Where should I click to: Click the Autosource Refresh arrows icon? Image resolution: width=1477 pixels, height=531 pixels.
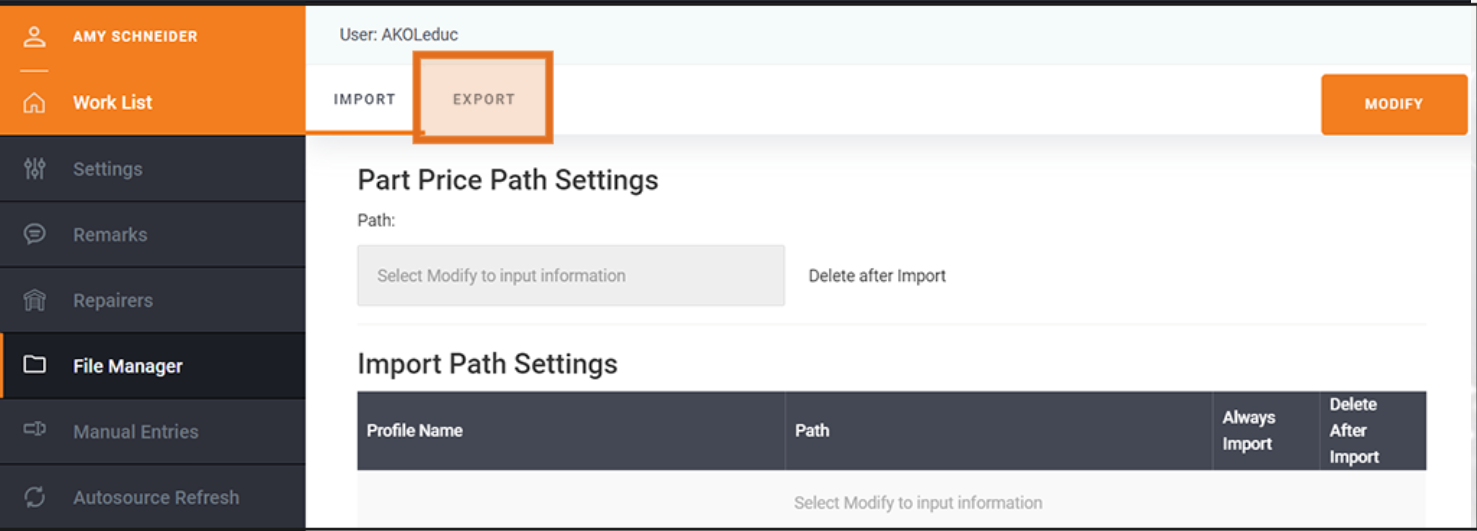point(35,497)
